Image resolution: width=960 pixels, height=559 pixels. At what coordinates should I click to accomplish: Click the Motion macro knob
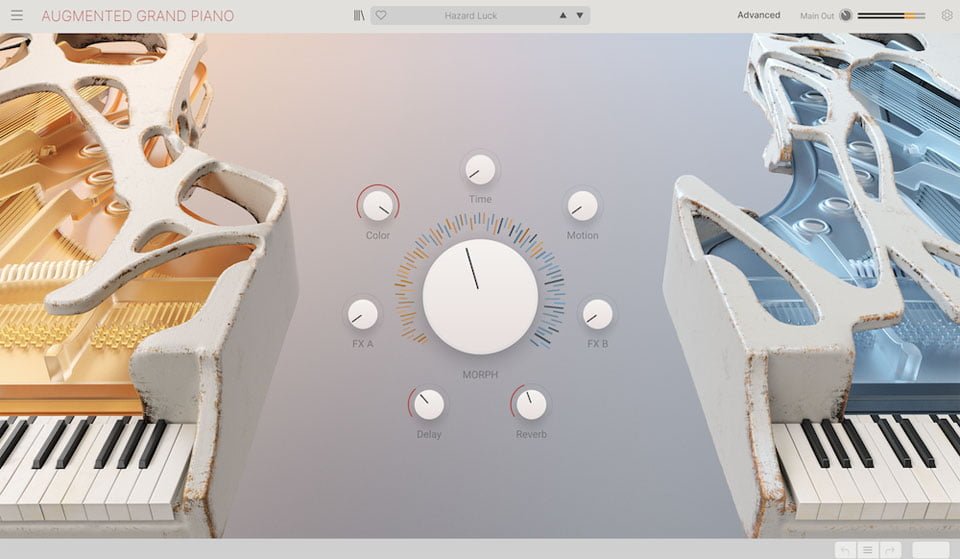pos(582,205)
